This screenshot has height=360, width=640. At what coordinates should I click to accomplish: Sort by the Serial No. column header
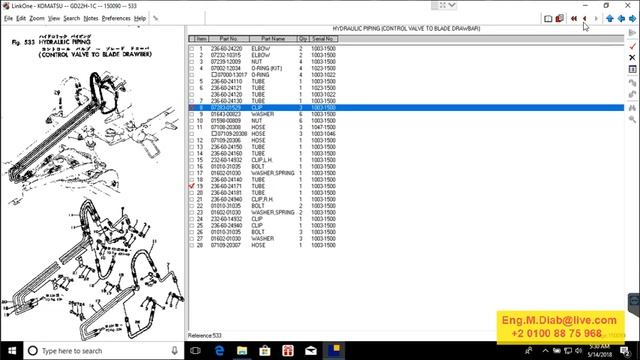coord(323,39)
